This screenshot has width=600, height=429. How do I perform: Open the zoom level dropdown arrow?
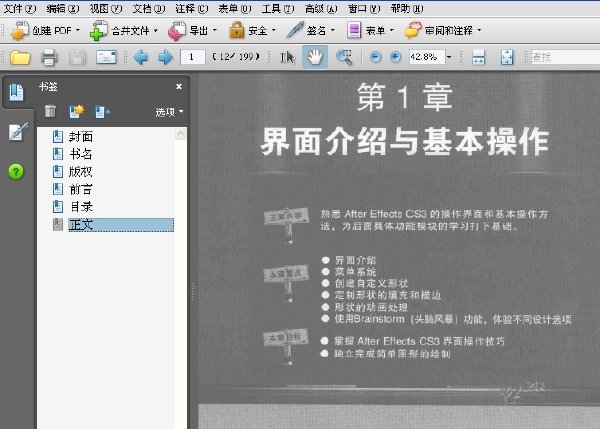(x=449, y=57)
